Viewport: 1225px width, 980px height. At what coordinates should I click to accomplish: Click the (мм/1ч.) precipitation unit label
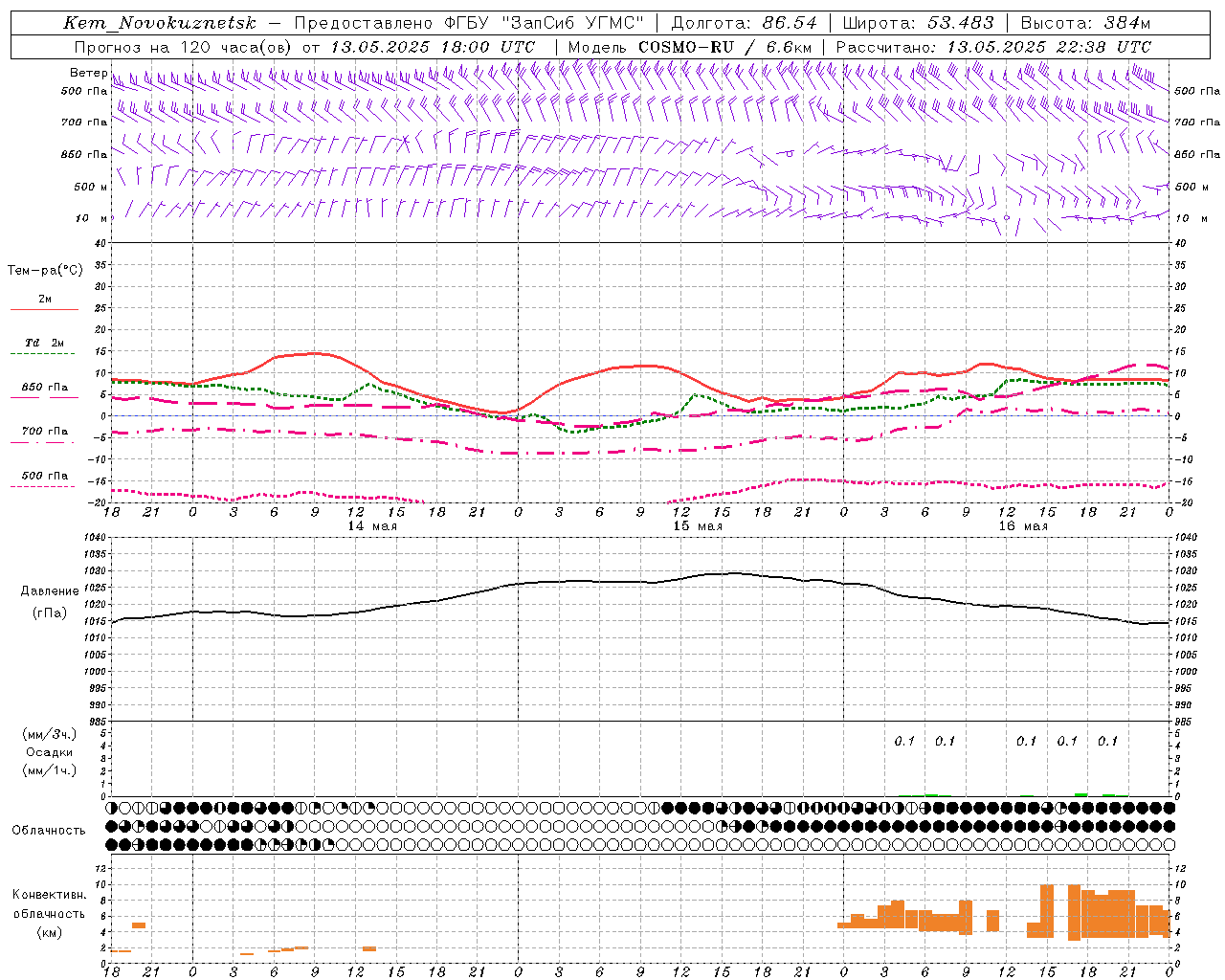50,770
